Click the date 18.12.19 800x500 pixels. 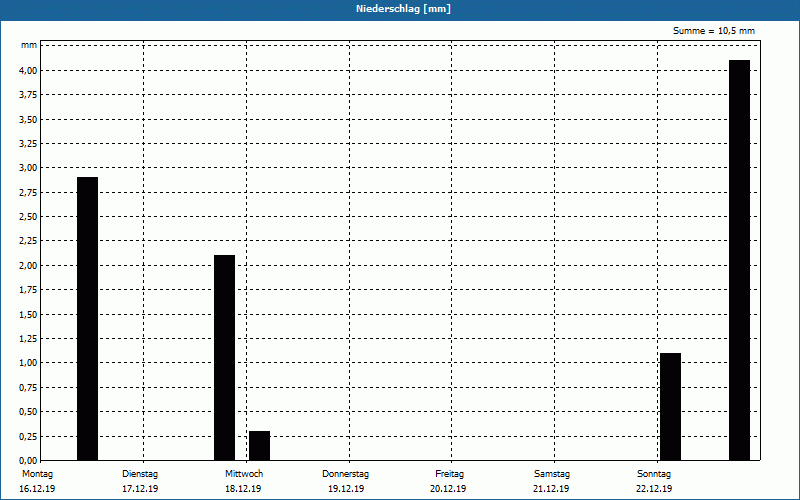[x=243, y=489]
